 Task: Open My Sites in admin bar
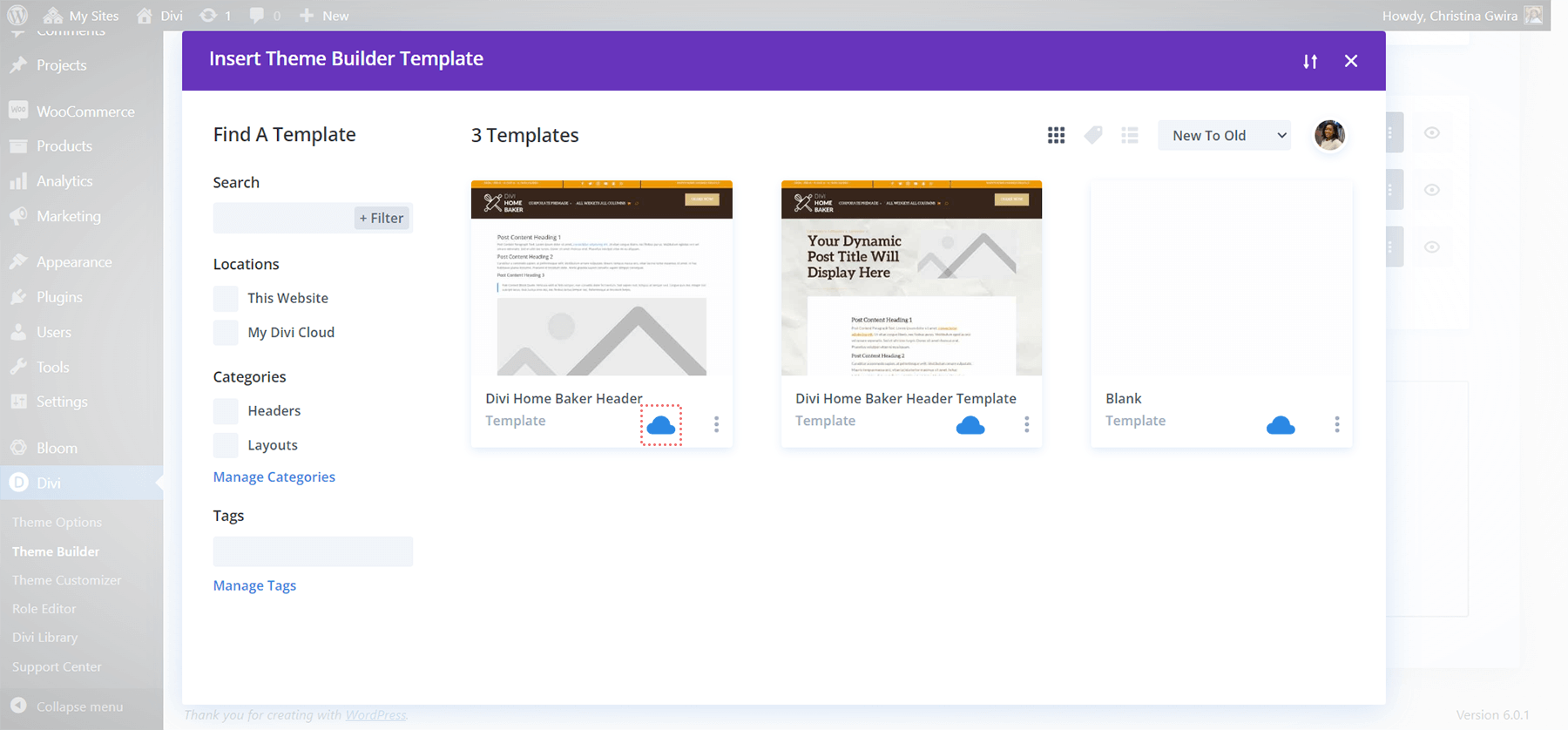click(x=81, y=16)
